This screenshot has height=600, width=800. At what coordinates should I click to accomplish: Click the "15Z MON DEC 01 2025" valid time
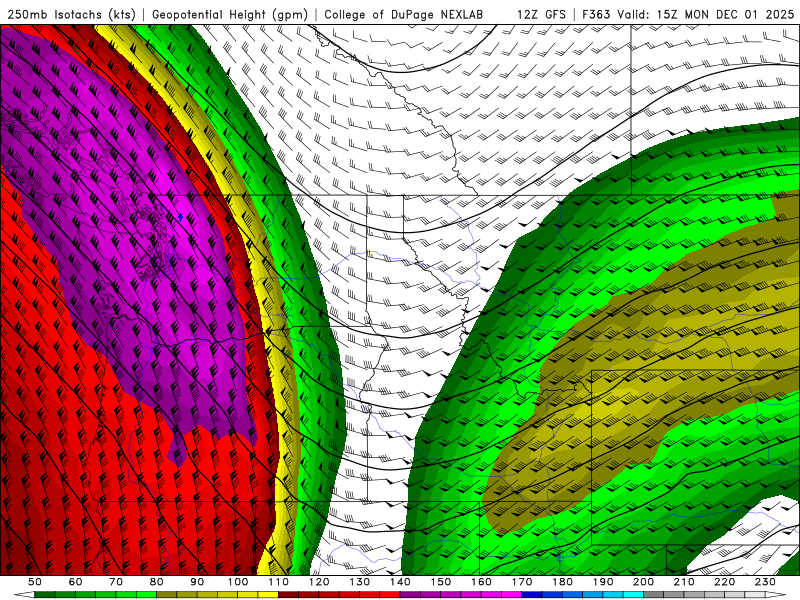726,14
